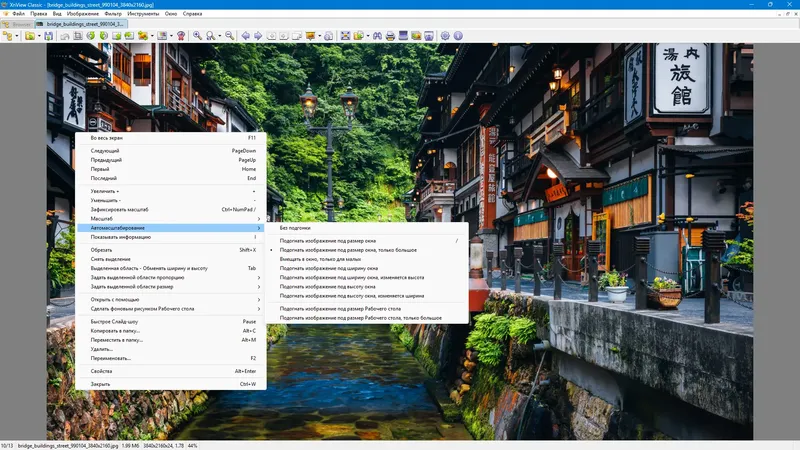Click 'Переименовать...' in the context menu
The width and height of the screenshot is (800, 450).
pyautogui.click(x=110, y=357)
